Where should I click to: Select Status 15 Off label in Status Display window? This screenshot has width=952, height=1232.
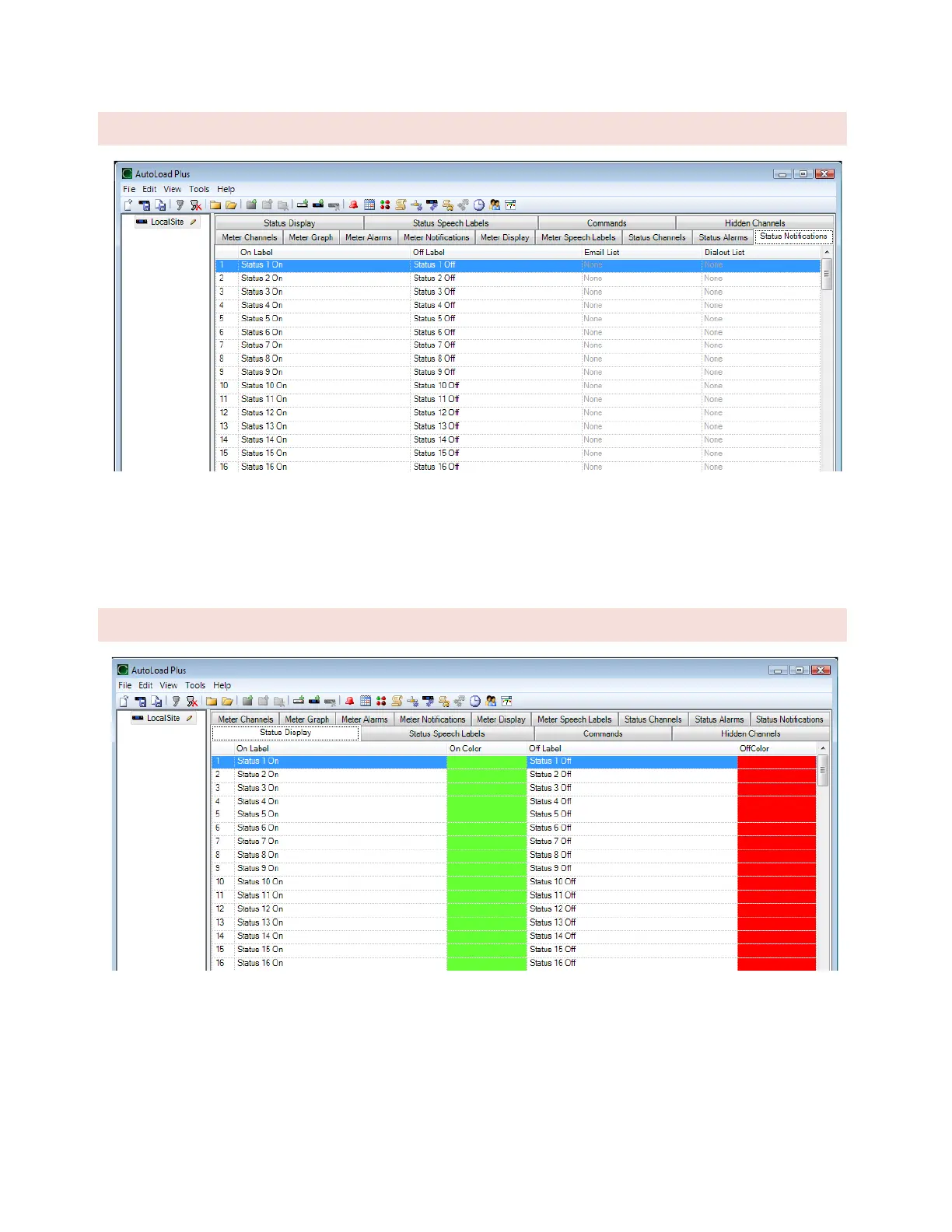(x=553, y=950)
